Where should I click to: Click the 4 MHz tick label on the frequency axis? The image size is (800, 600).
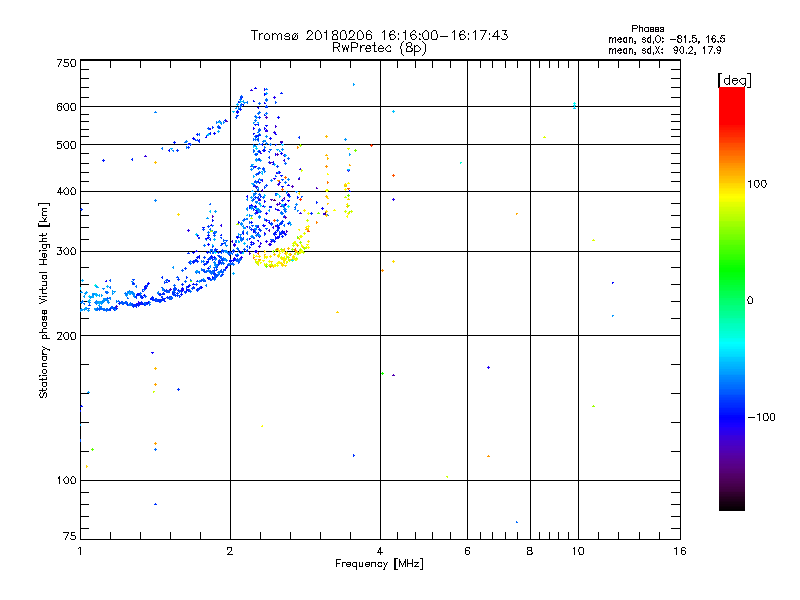380,551
